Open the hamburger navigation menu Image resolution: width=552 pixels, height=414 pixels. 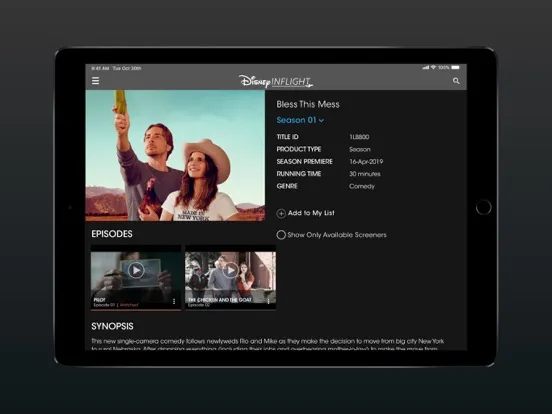click(x=95, y=81)
